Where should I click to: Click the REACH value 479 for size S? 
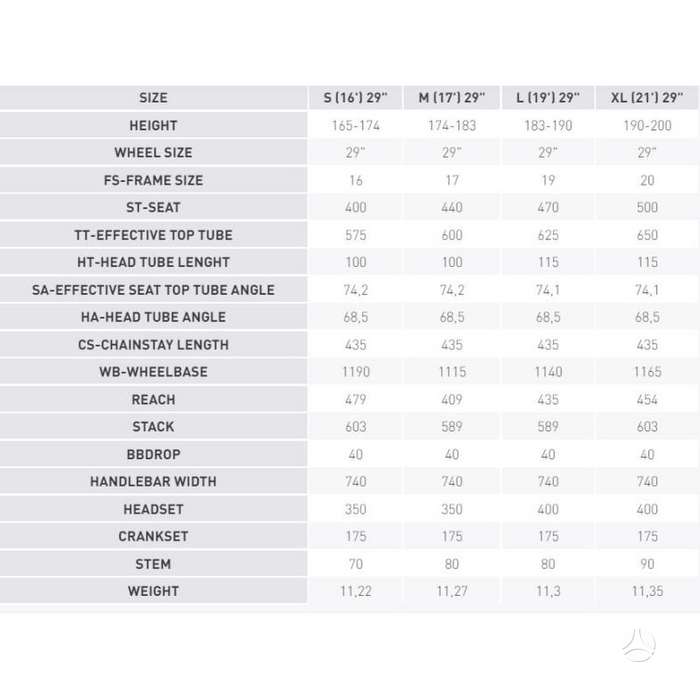356,400
